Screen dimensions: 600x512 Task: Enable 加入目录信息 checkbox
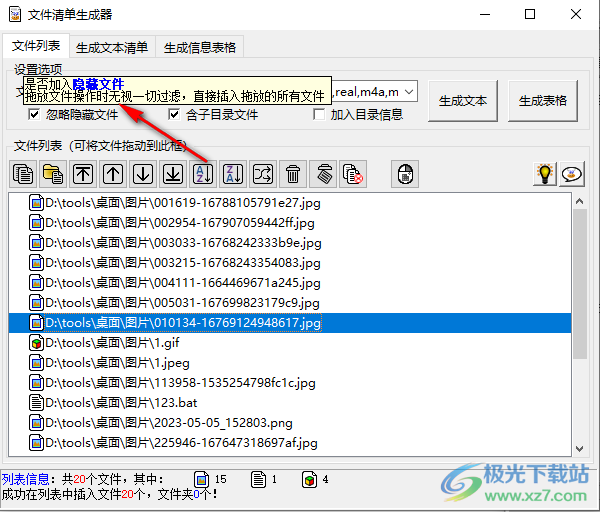(319, 114)
